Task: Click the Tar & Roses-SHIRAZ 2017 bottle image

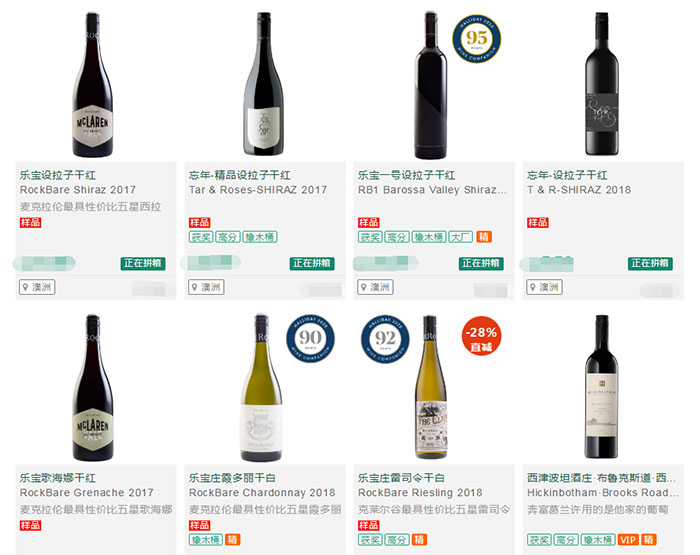Action: [264, 84]
